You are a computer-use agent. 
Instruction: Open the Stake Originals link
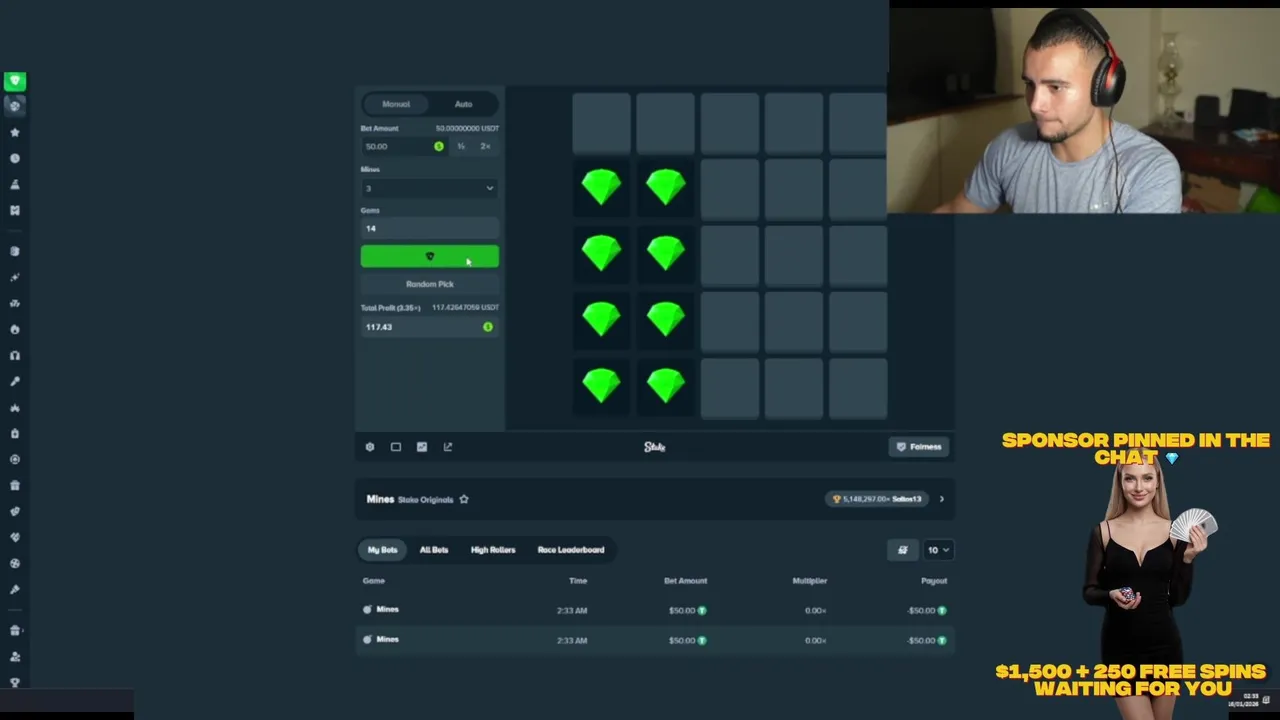(426, 500)
